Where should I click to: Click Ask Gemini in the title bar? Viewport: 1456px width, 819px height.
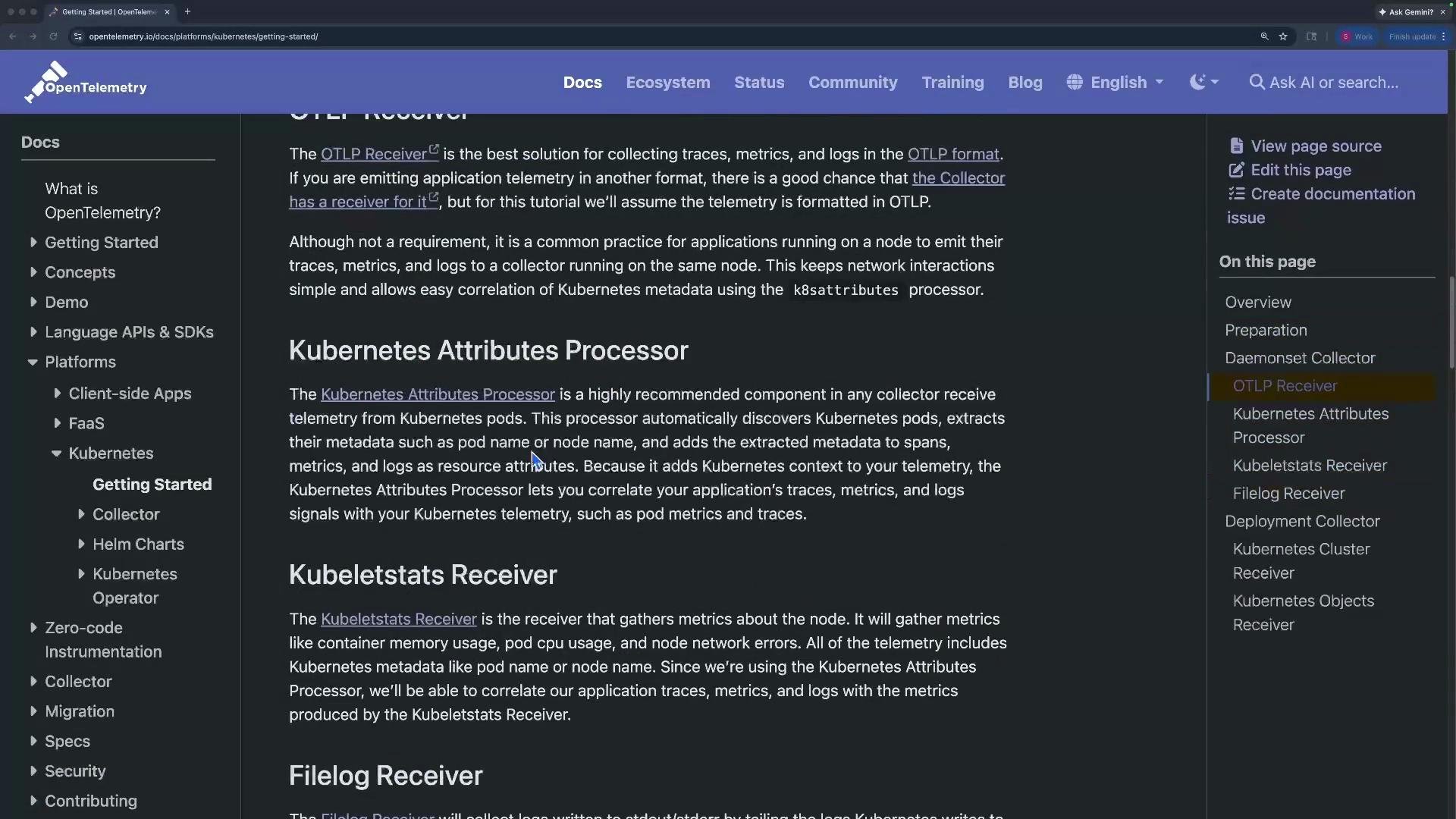click(x=1406, y=12)
